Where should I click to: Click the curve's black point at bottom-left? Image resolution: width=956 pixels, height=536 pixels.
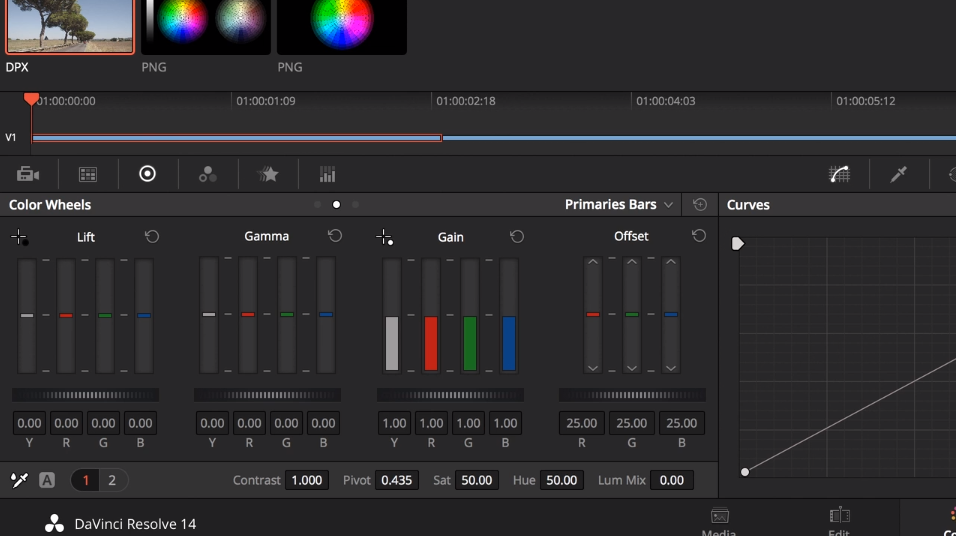pyautogui.click(x=744, y=472)
